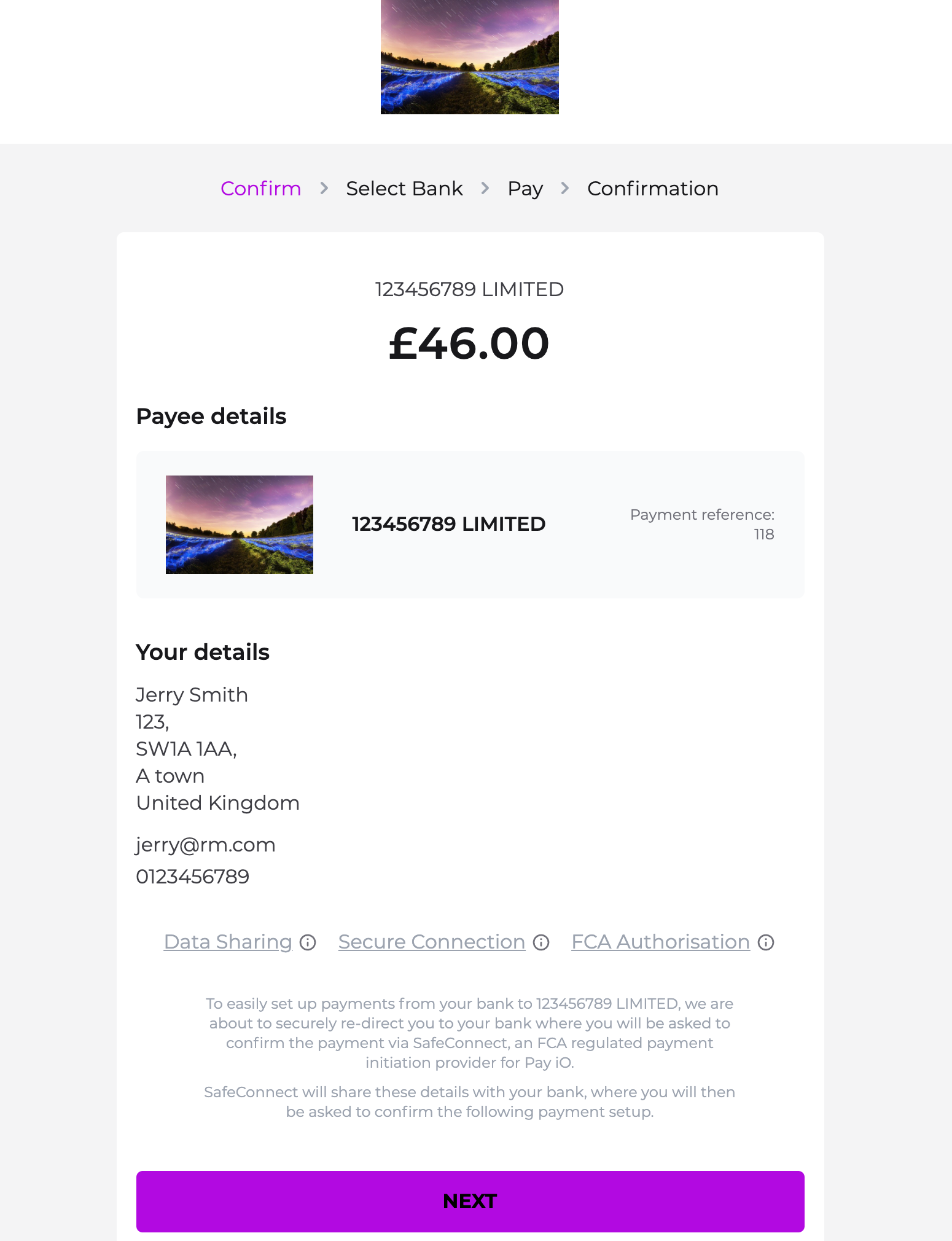This screenshot has width=952, height=1241.
Task: Click info icon beside Data Sharing
Action: pyautogui.click(x=308, y=942)
